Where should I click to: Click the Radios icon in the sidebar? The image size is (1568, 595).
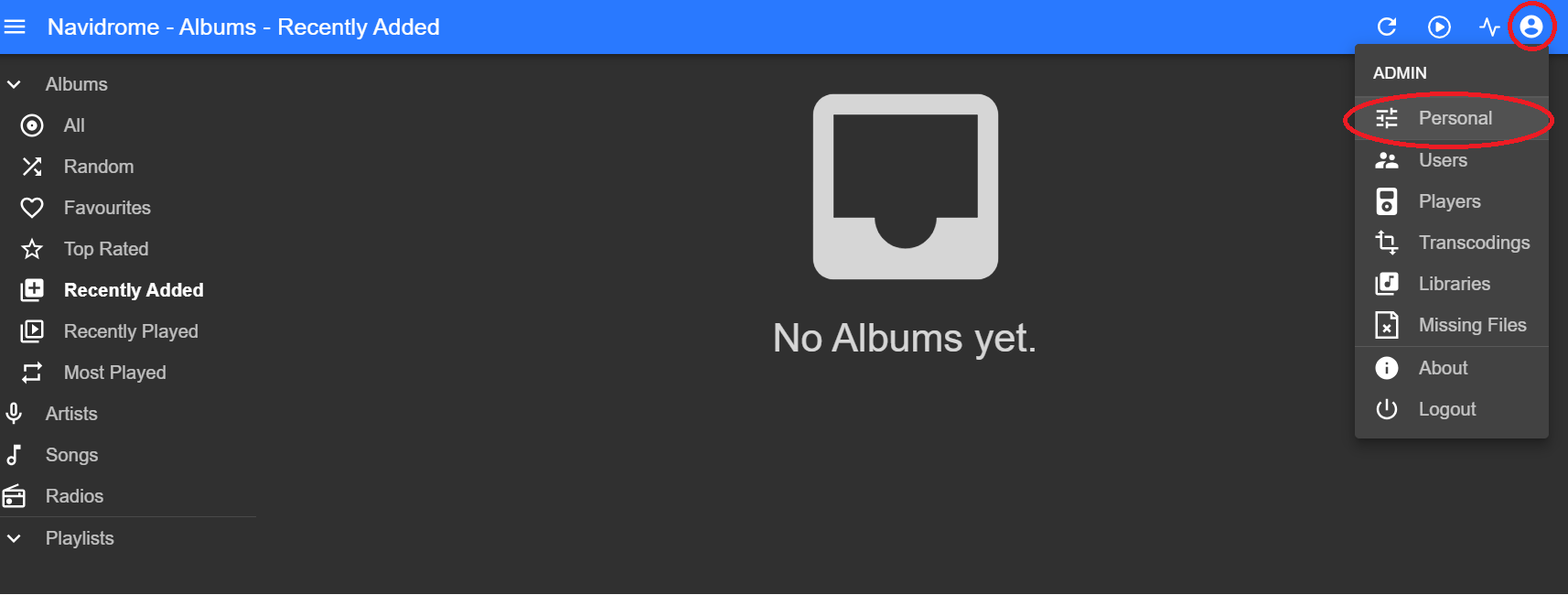pos(14,496)
